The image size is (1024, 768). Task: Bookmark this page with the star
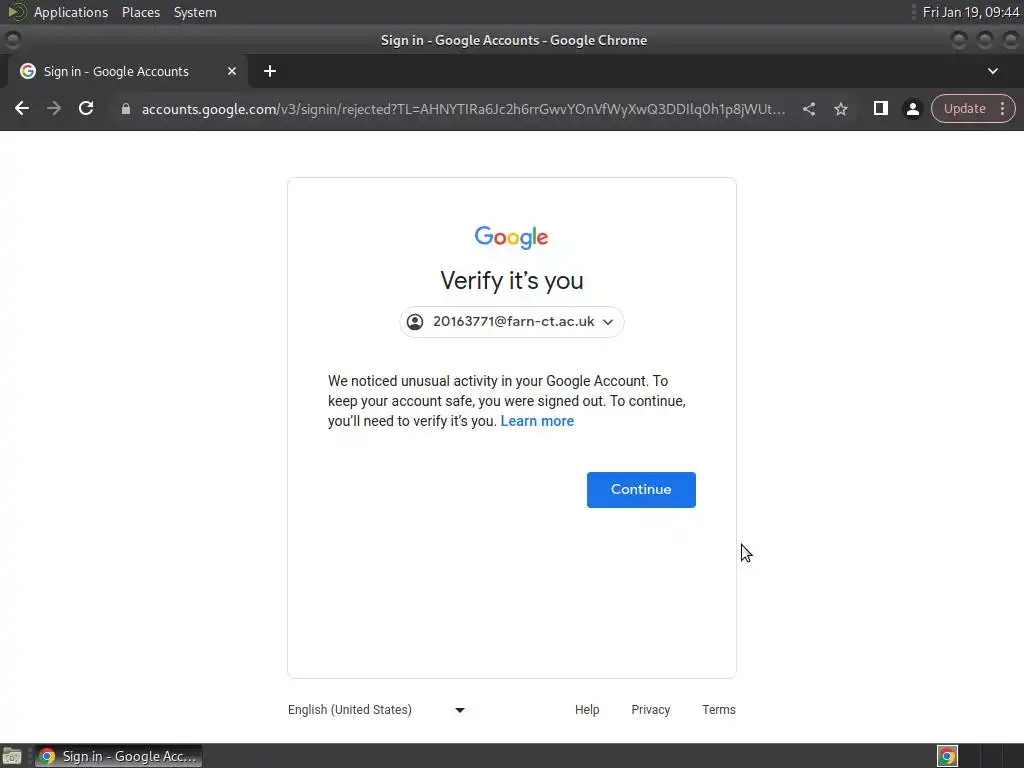[x=840, y=109]
